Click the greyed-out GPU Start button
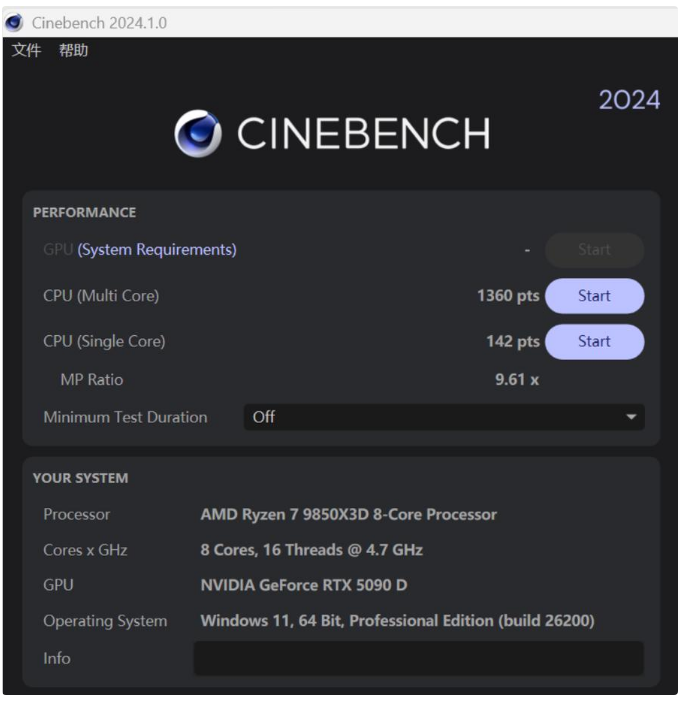The width and height of the screenshot is (683, 701). (594, 250)
